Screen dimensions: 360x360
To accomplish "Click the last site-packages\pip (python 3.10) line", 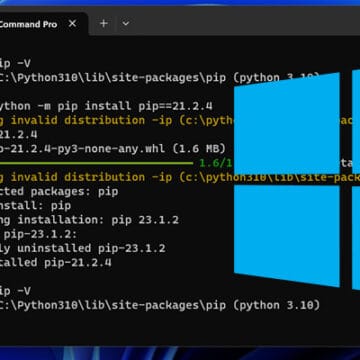I will pyautogui.click(x=160, y=306).
